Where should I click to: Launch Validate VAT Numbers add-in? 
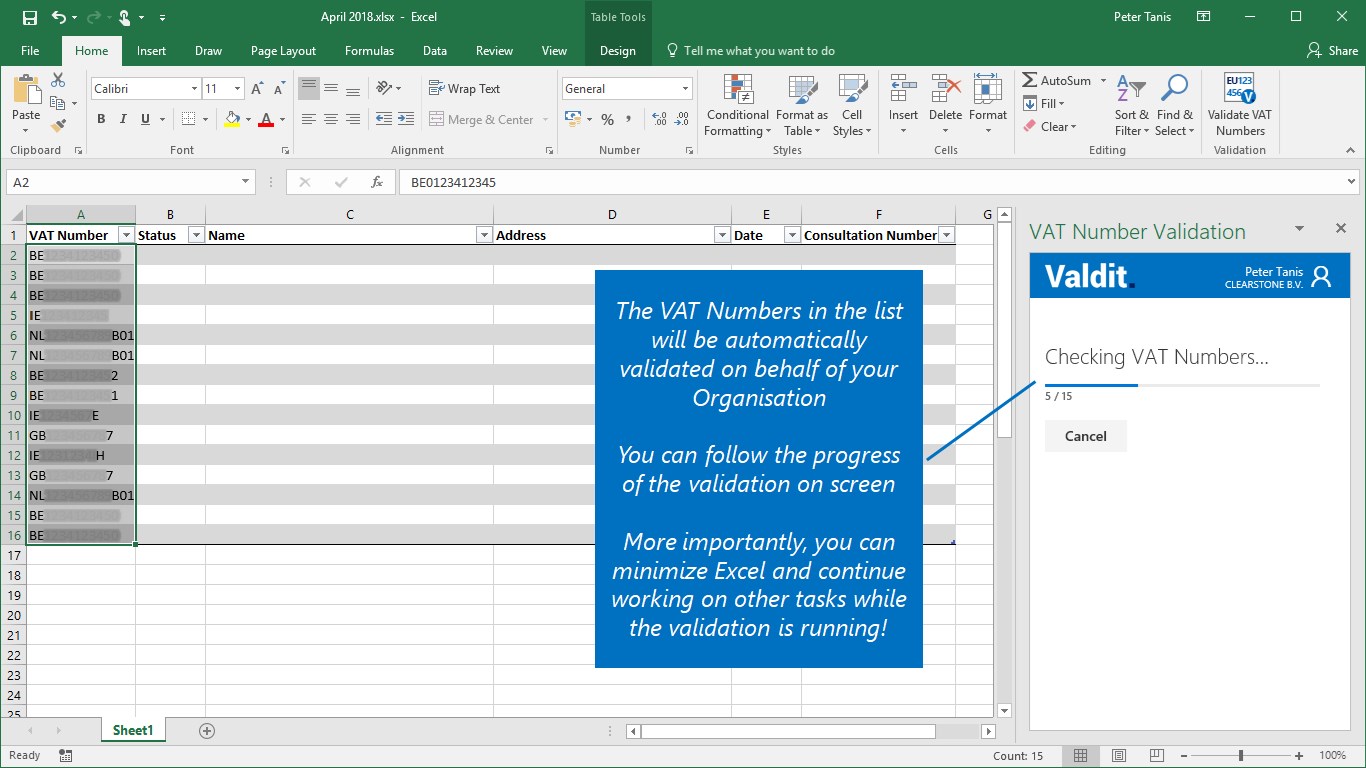coord(1240,105)
